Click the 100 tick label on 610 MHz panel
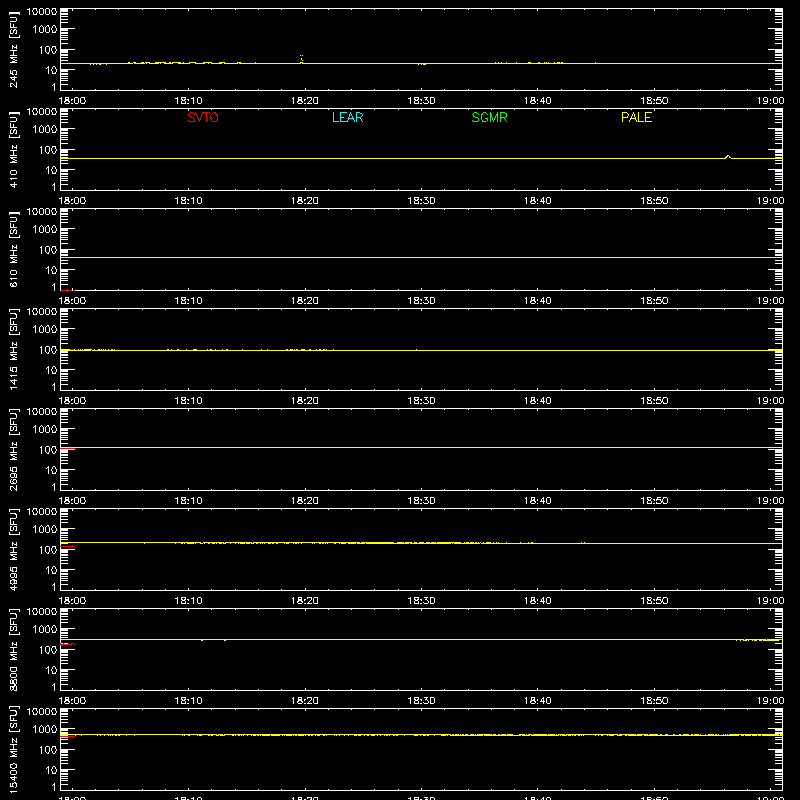 point(48,250)
